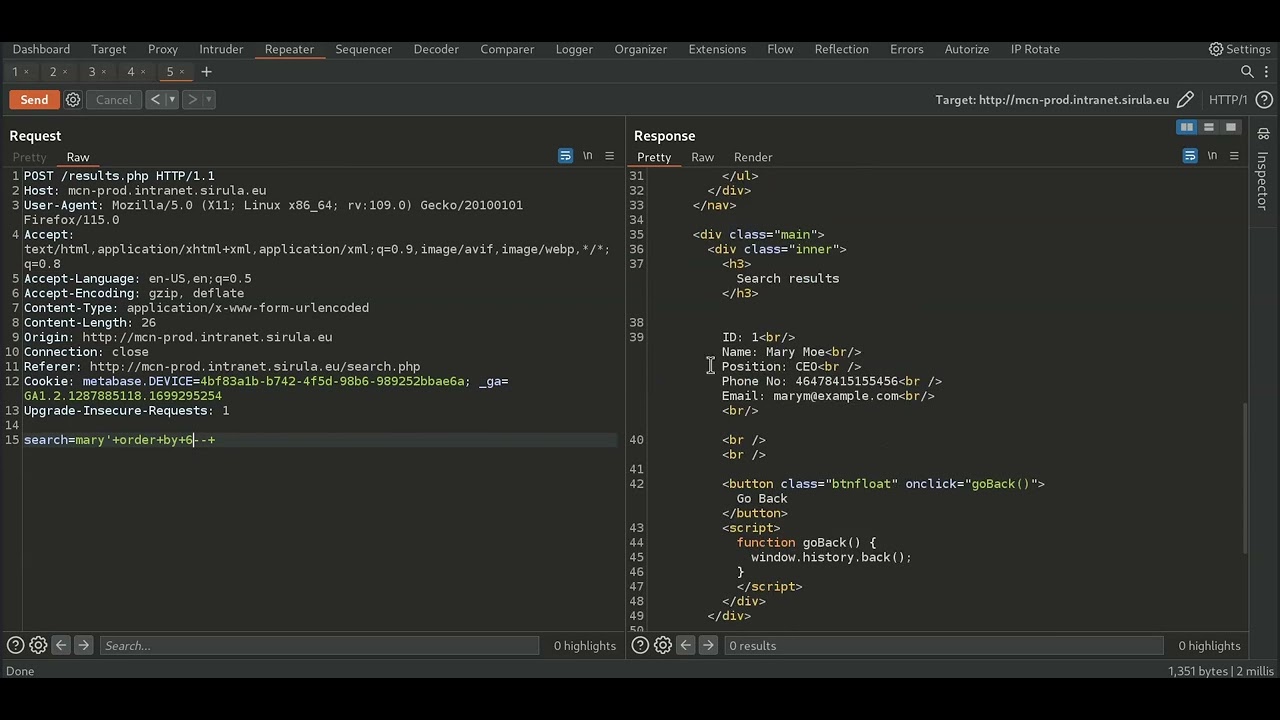Close Repeater tab 5

182,72
